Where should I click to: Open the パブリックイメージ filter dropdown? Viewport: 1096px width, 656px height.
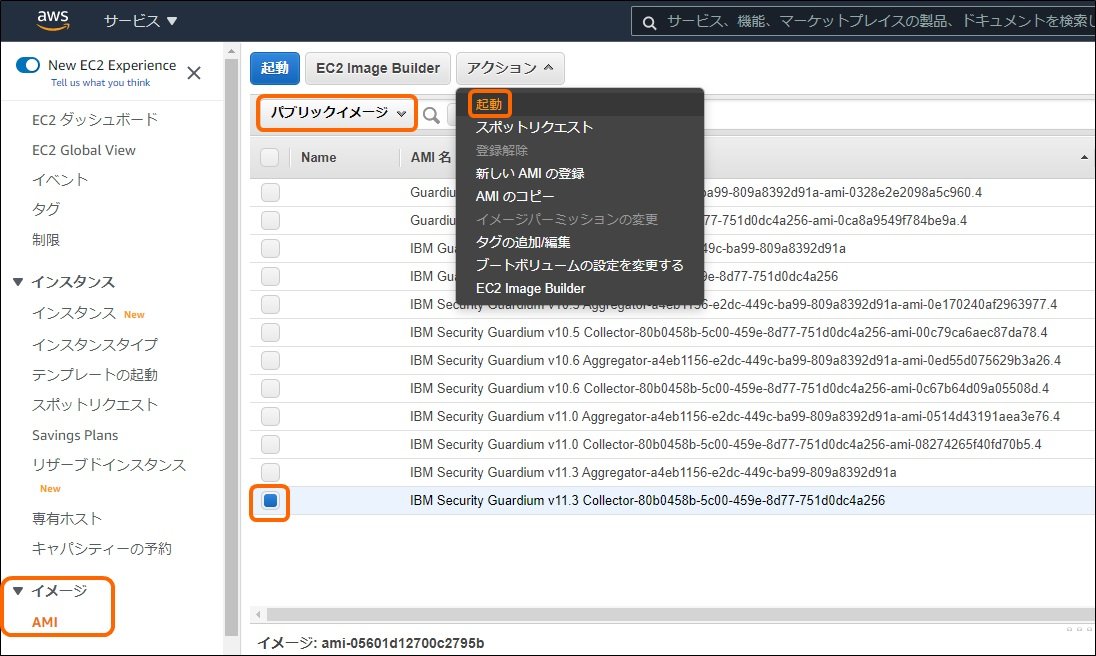(x=338, y=112)
